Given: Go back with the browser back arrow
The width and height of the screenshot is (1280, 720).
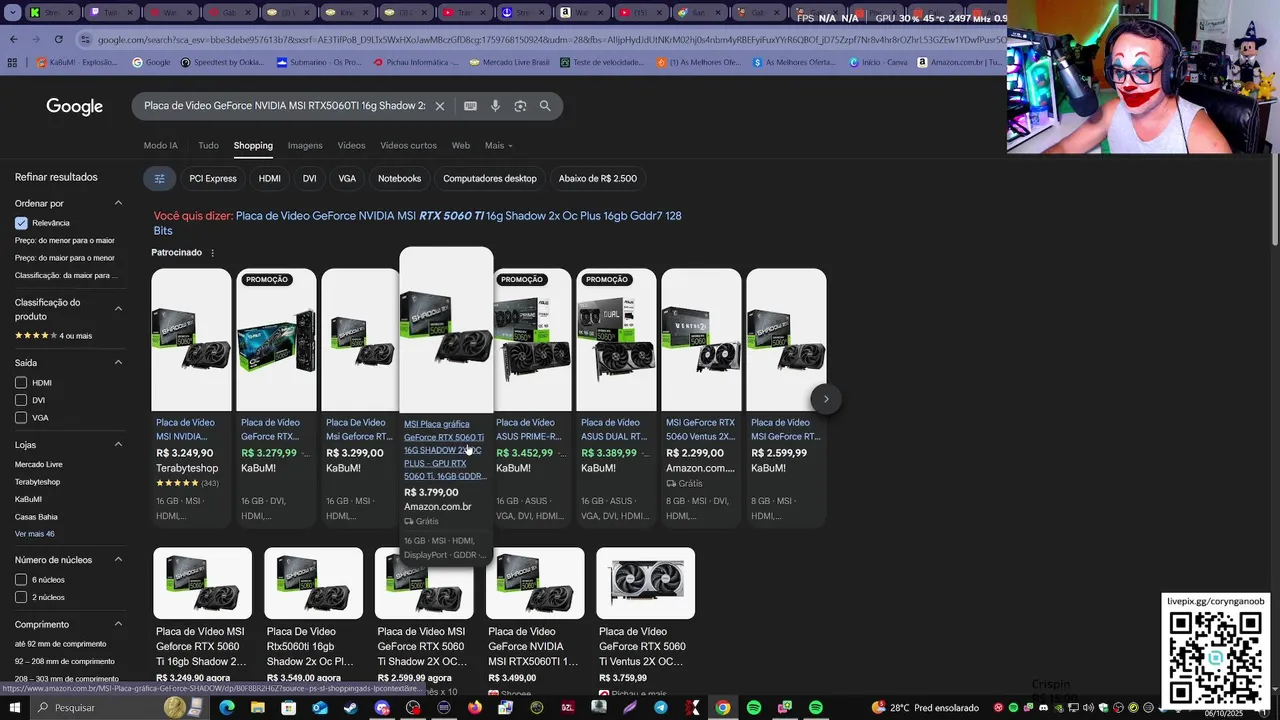Looking at the screenshot, I should pos(13,39).
